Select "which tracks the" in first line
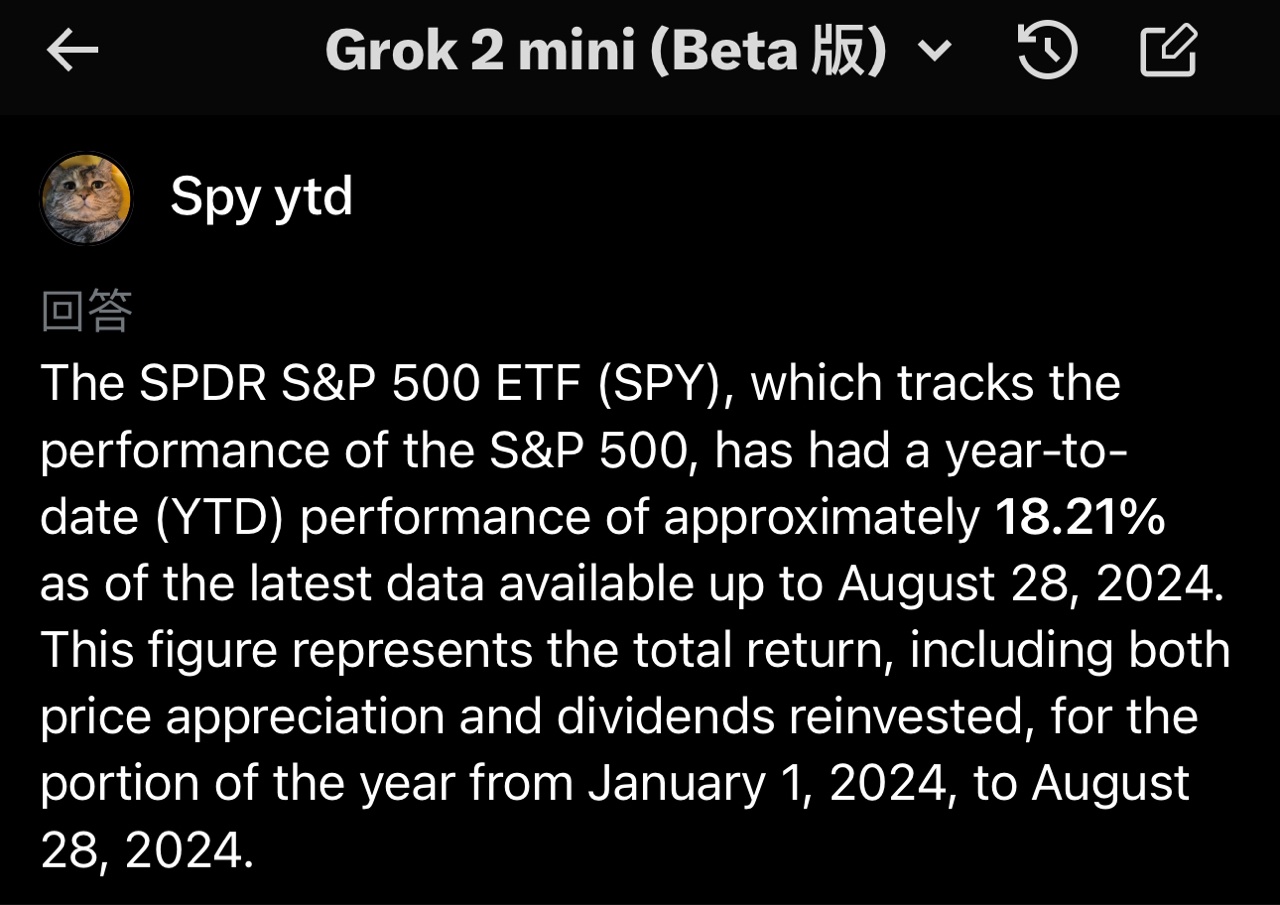The height and width of the screenshot is (905, 1280). [x=935, y=384]
